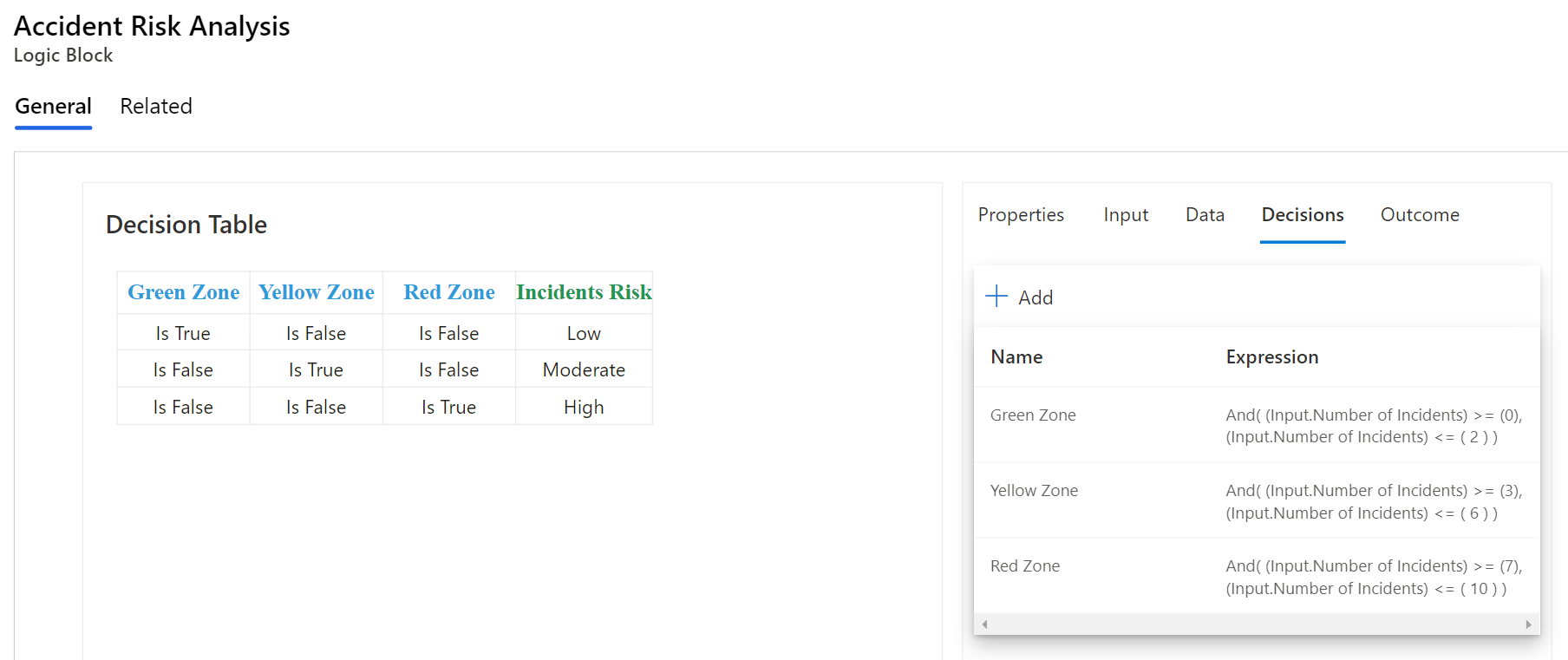Image resolution: width=1568 pixels, height=660 pixels.
Task: Select the Decisions tab
Action: point(1303,215)
